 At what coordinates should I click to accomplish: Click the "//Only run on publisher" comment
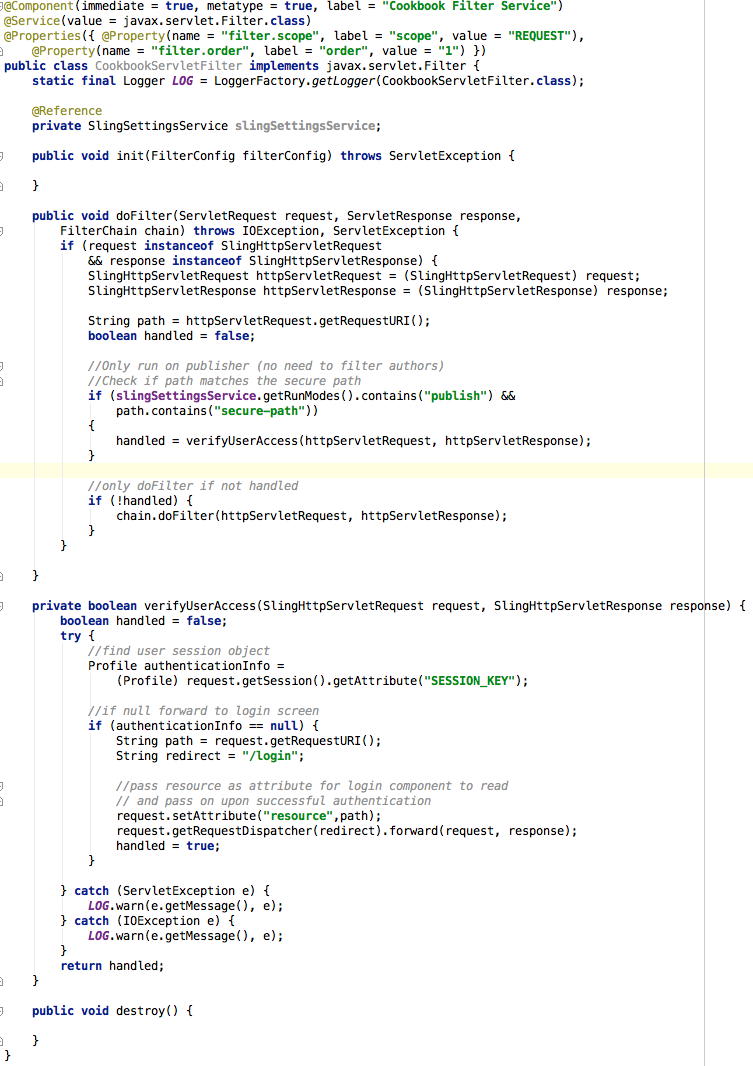pos(266,366)
